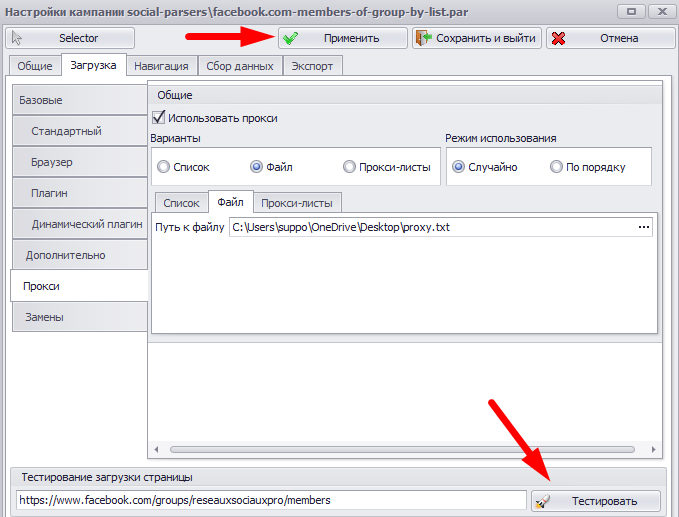Switch to the Загрузка tab
Viewport: 679px width, 517px height.
[94, 65]
